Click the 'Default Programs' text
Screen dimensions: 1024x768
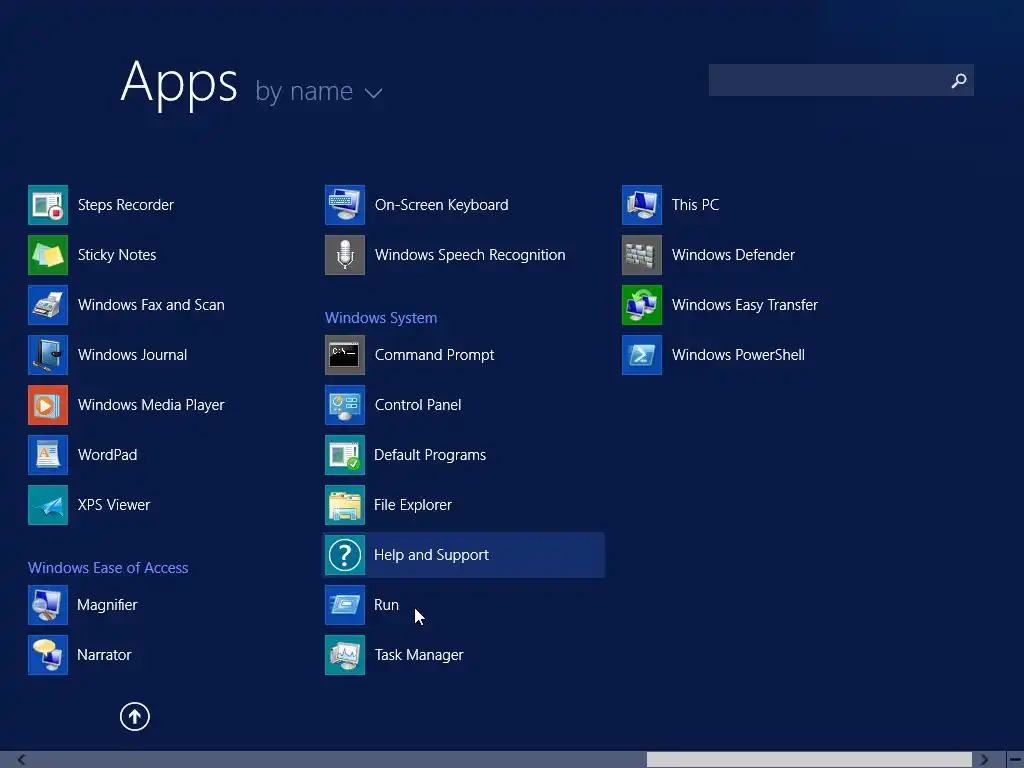coord(430,455)
